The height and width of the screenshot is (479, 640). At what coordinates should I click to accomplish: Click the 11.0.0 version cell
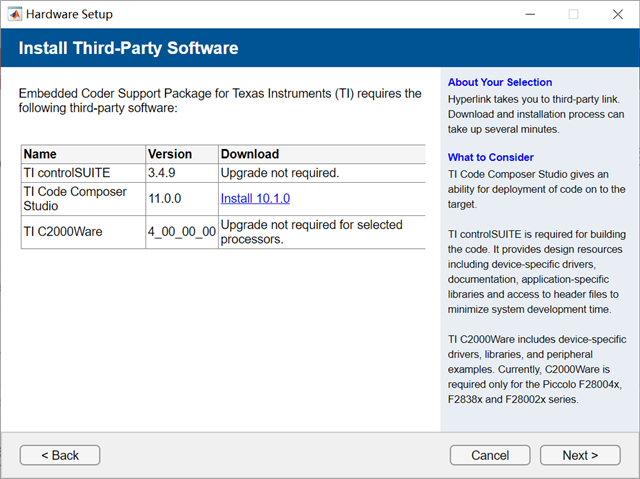pos(166,198)
